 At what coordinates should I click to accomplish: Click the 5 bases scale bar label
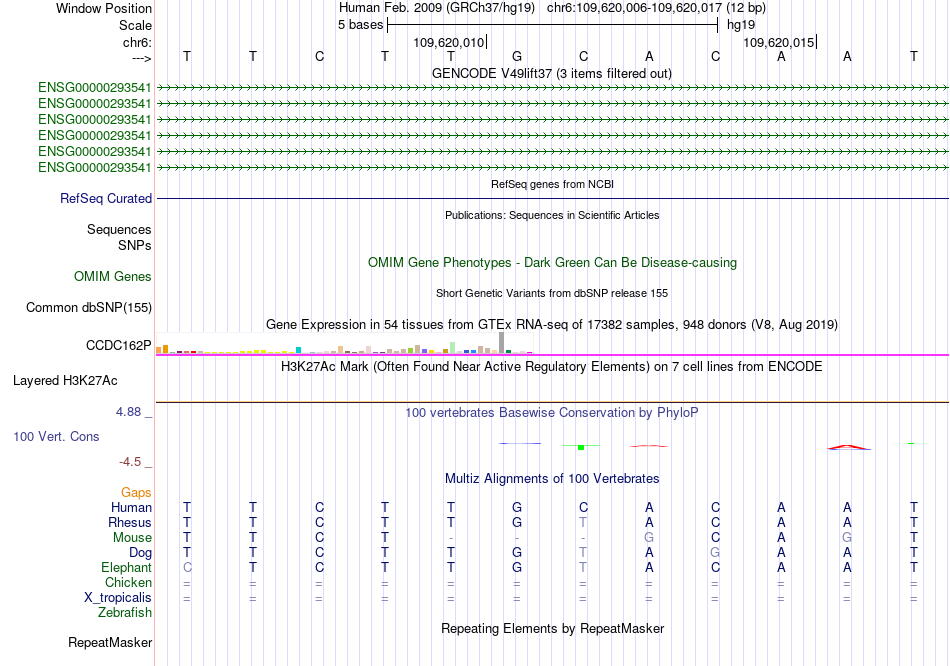[360, 25]
